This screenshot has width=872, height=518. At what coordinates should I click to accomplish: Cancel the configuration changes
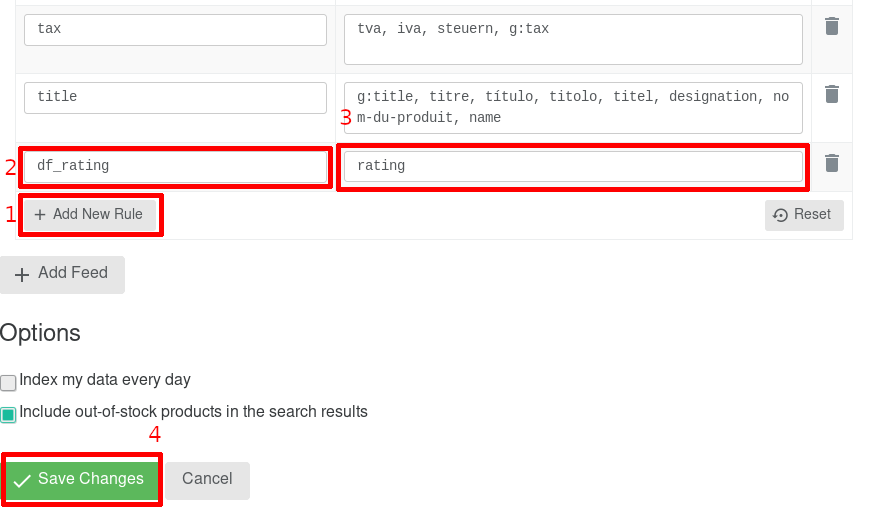[207, 480]
